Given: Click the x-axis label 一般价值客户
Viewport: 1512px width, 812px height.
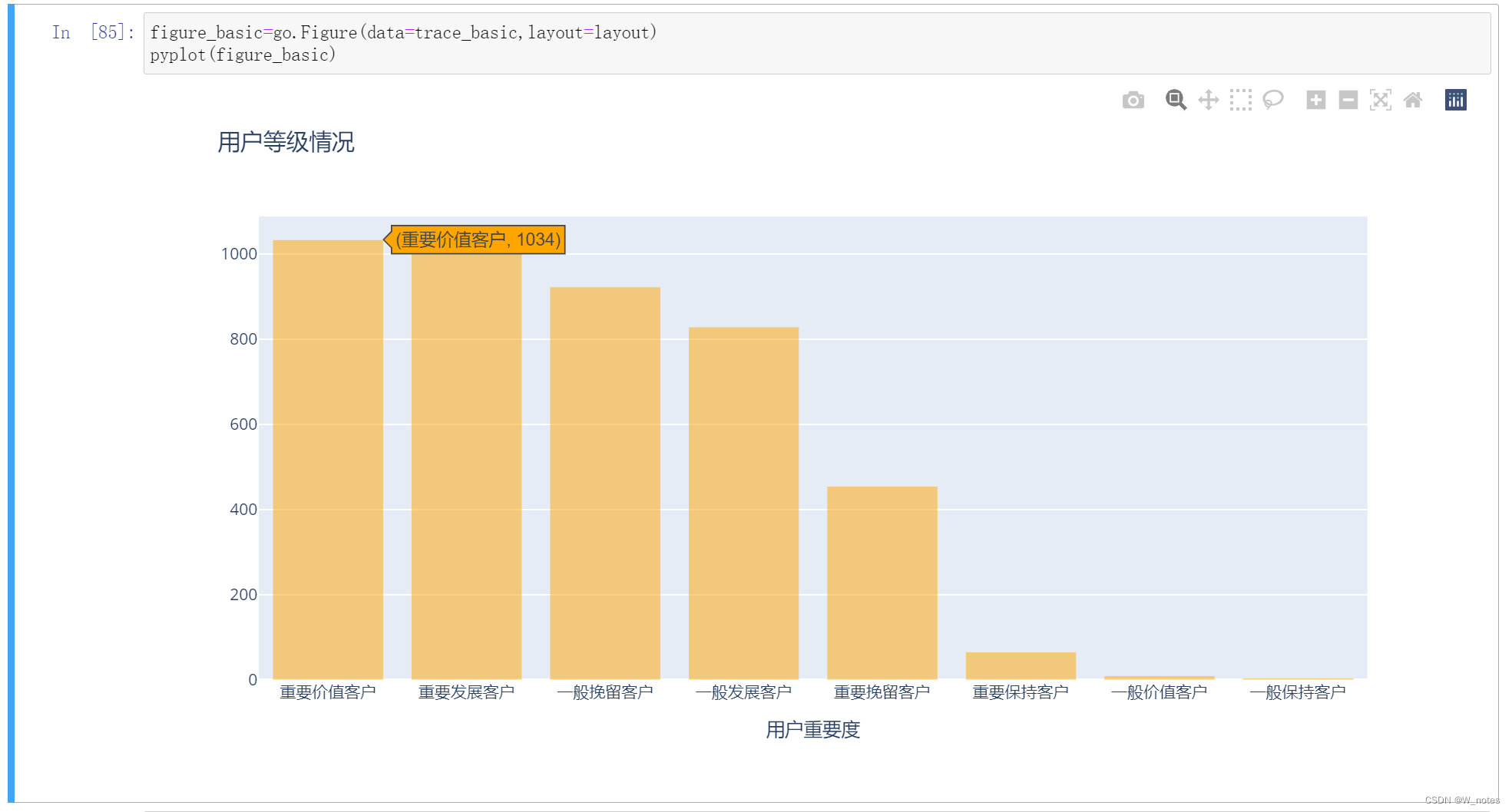Looking at the screenshot, I should tap(1160, 692).
